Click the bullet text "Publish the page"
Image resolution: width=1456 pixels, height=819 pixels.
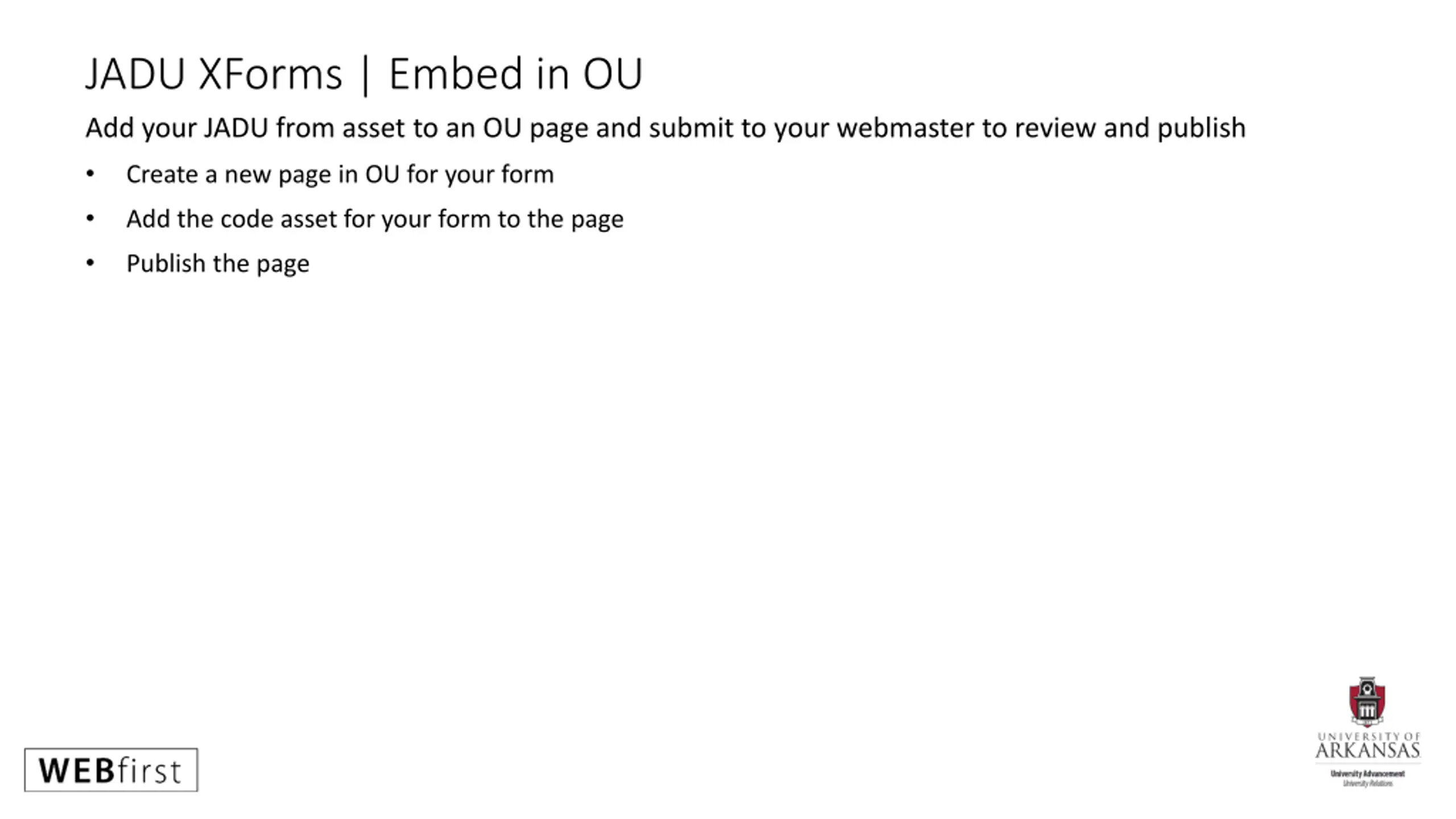click(218, 264)
